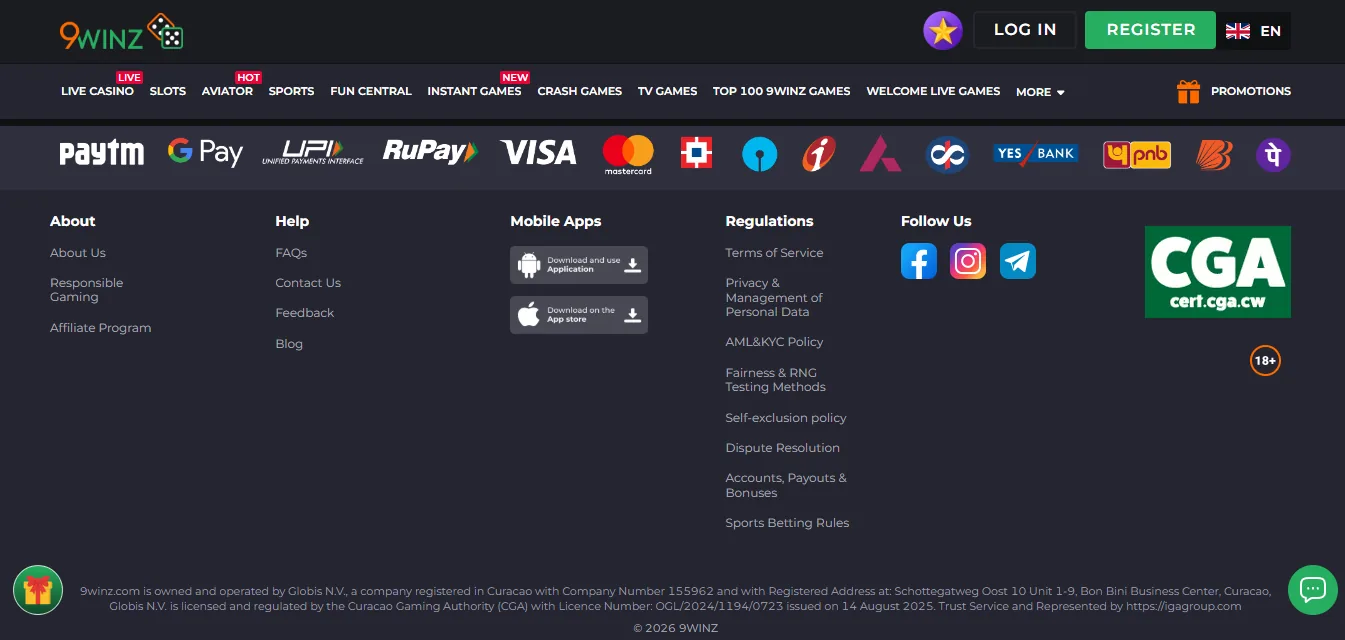Screen dimensions: 1345x640
Task: Click the Bank of Baroda orange logo
Action: 1214,154
